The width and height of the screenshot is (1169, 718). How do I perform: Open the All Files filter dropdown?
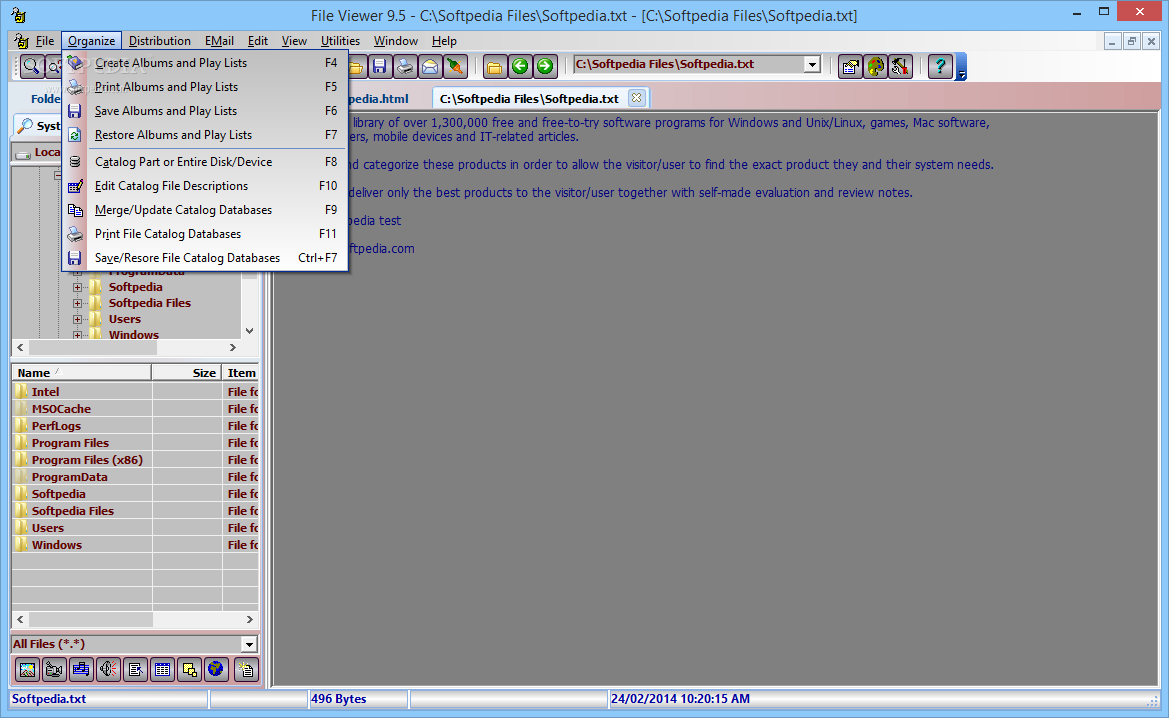point(249,644)
